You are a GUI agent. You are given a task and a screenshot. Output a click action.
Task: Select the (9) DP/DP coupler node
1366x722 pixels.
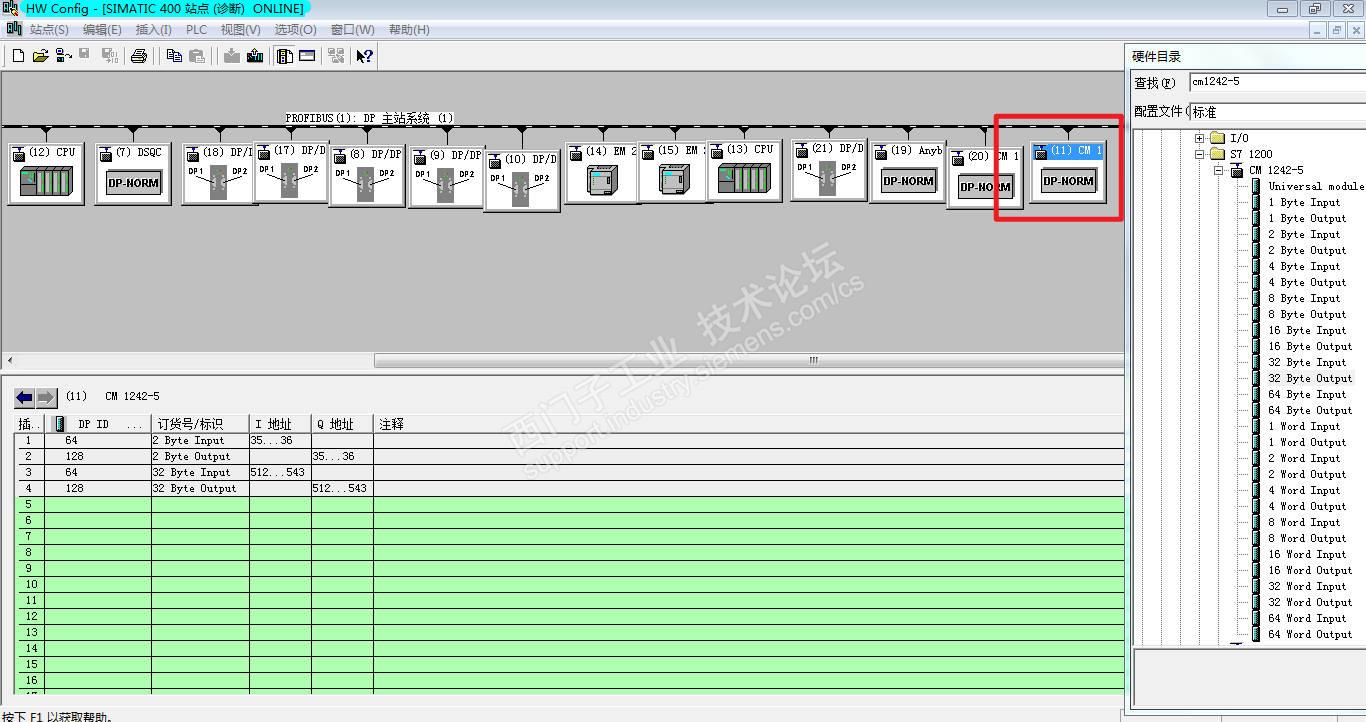point(446,176)
